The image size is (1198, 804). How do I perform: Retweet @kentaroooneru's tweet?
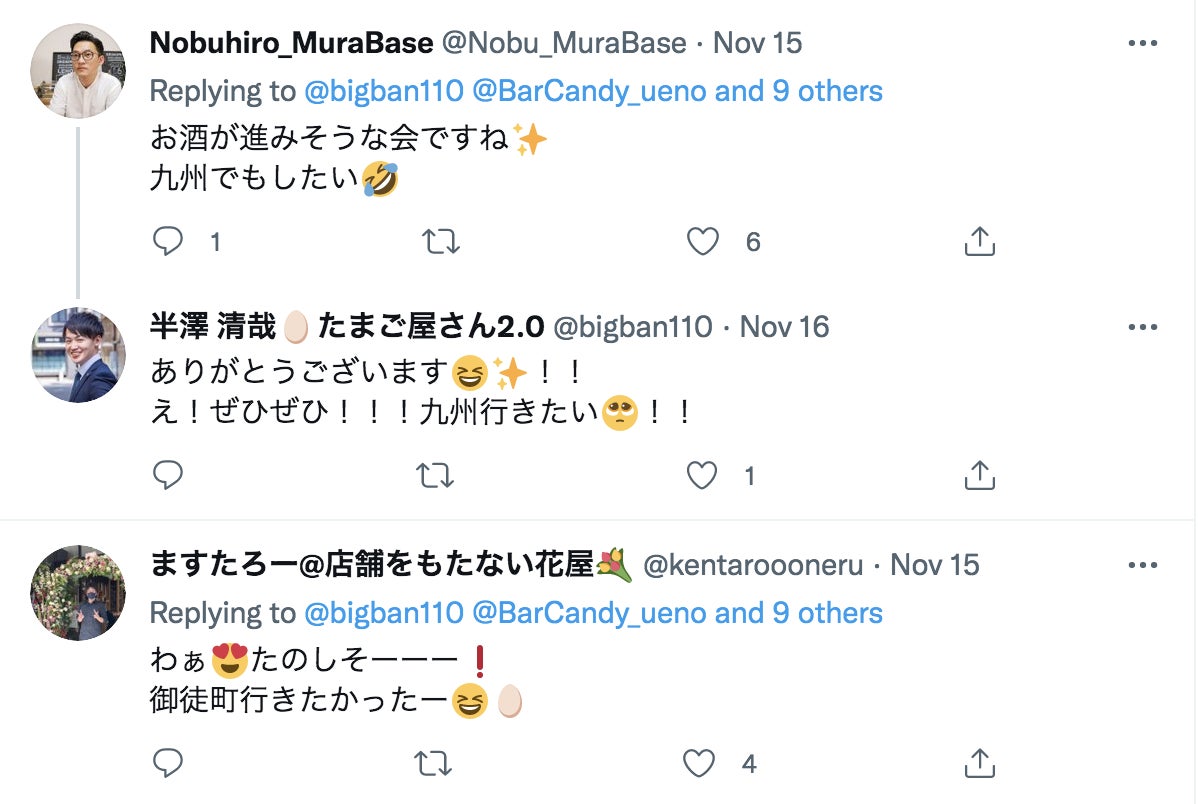point(435,764)
